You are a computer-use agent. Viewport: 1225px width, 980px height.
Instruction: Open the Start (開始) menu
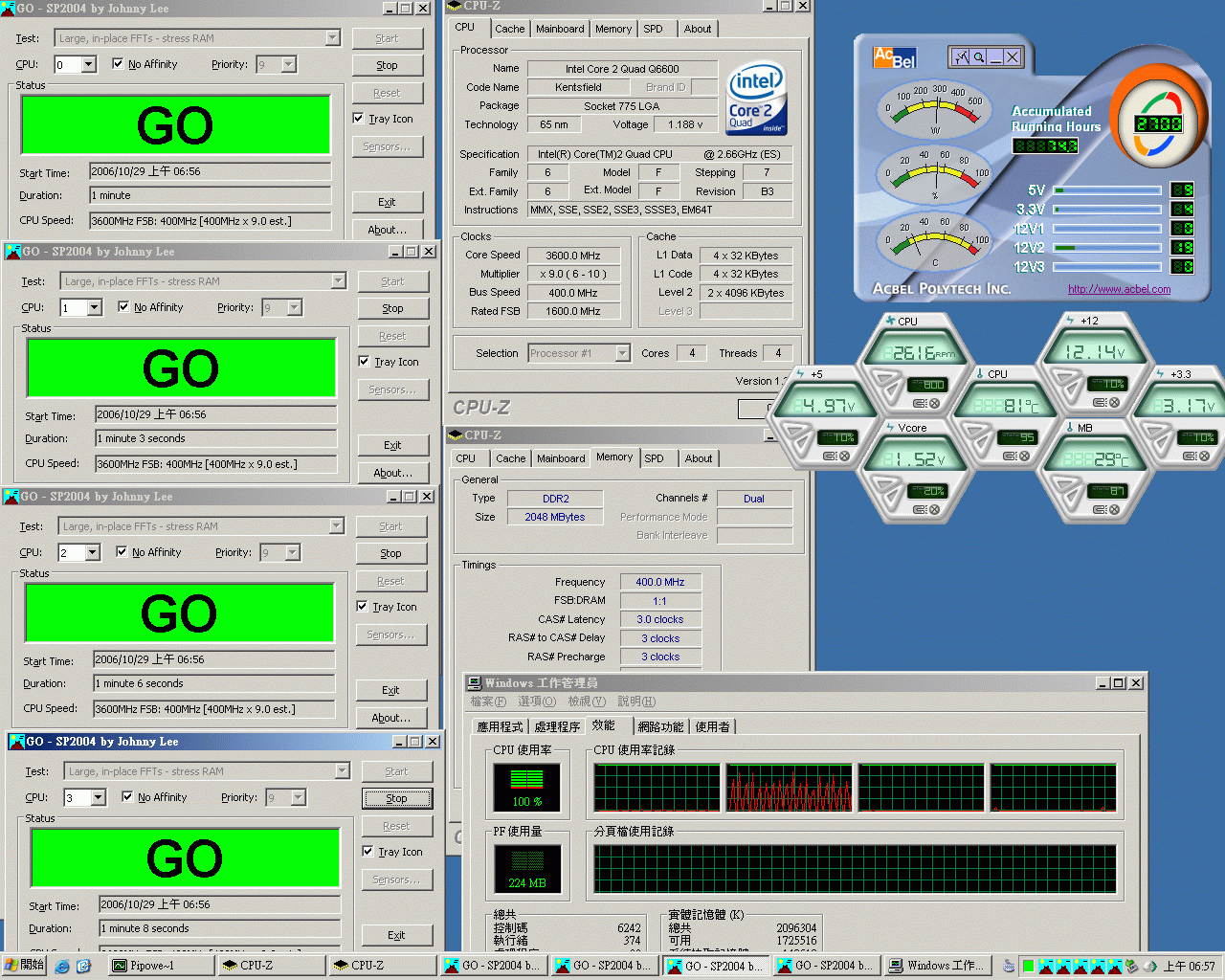point(24,966)
